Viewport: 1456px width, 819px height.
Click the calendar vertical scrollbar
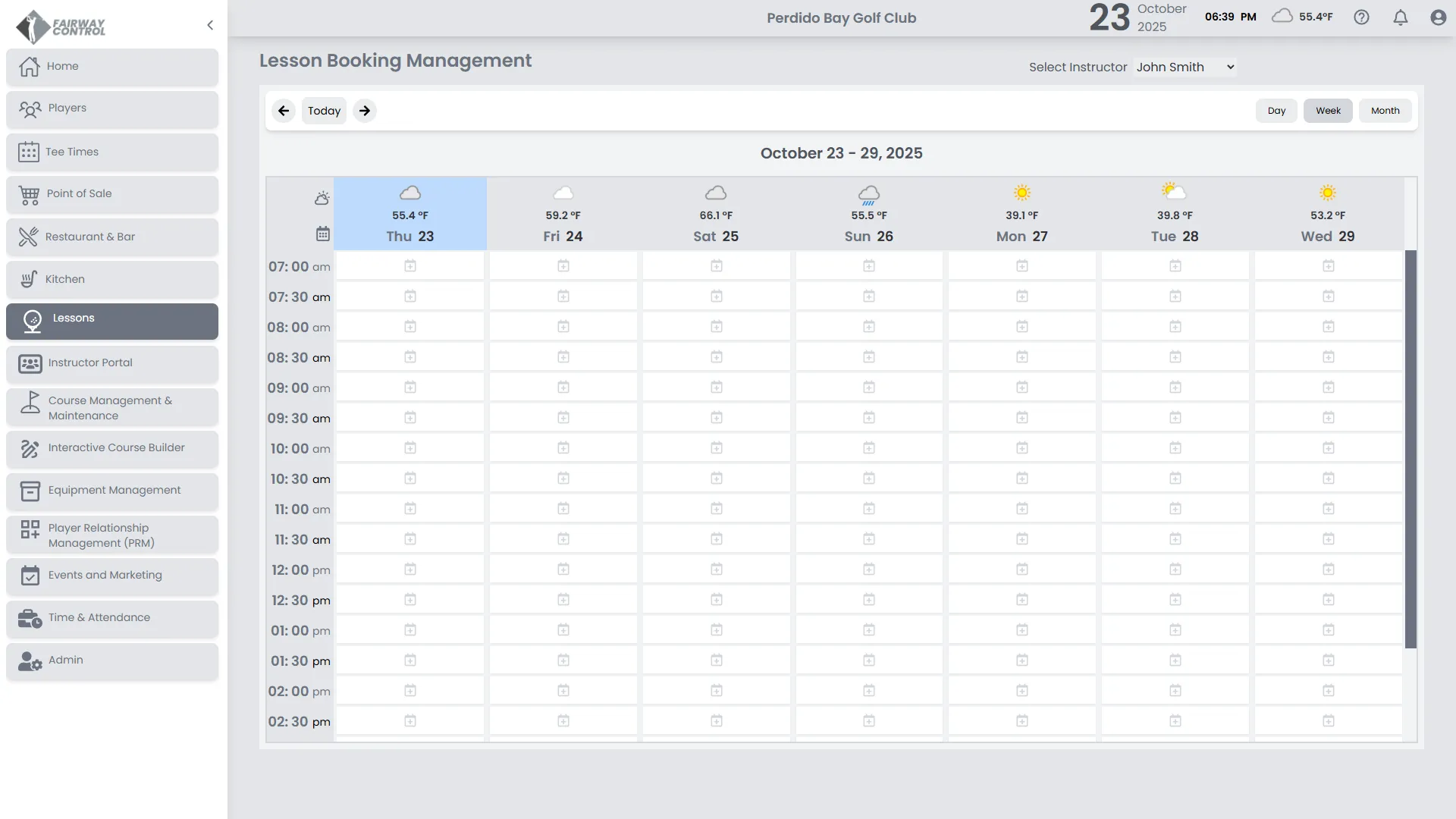click(x=1410, y=449)
